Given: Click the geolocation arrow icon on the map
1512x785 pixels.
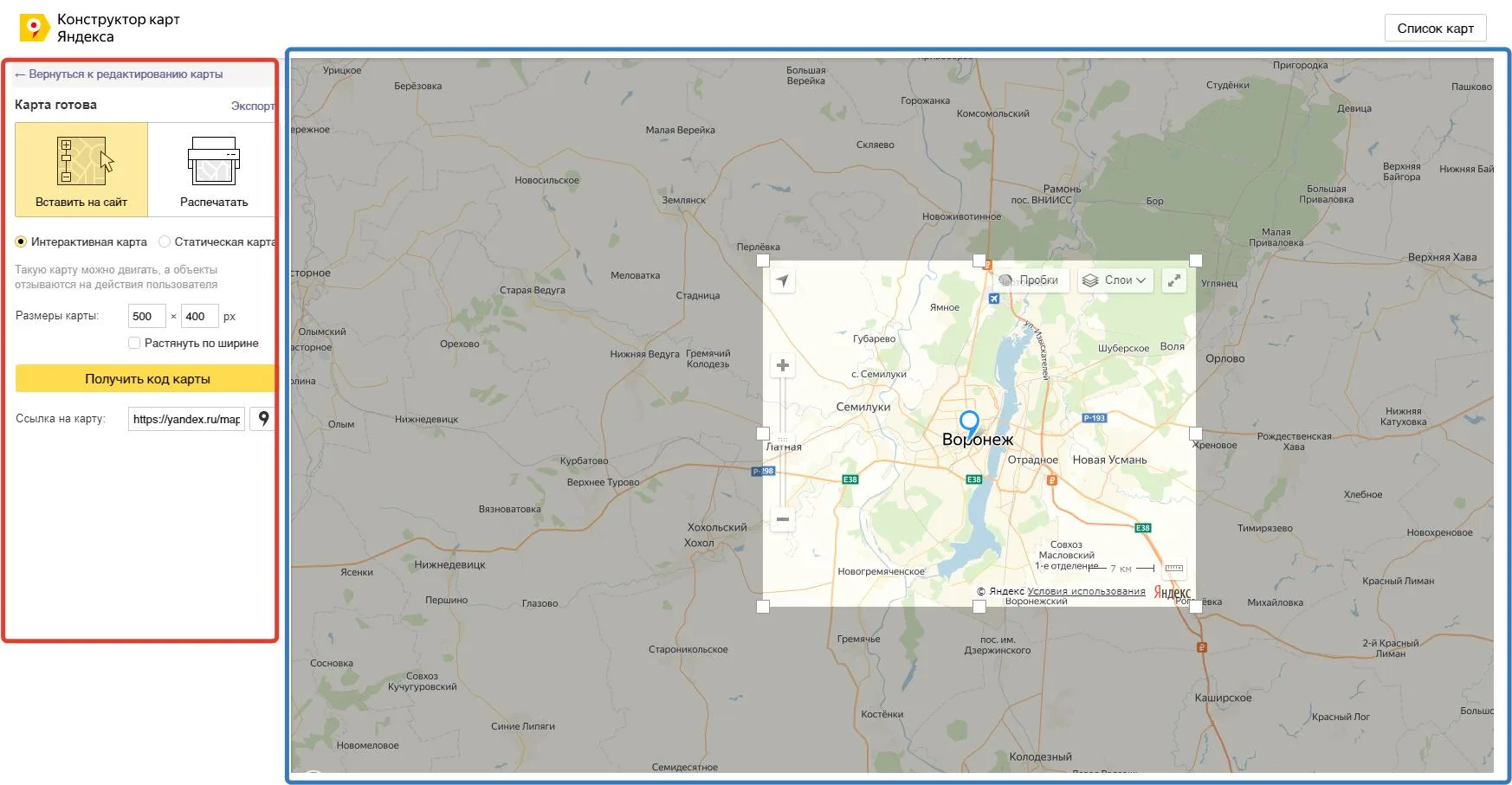Looking at the screenshot, I should tap(783, 280).
